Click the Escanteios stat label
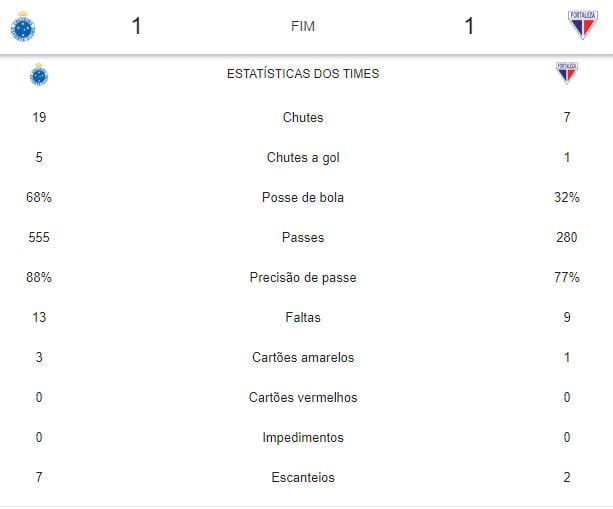 click(303, 477)
